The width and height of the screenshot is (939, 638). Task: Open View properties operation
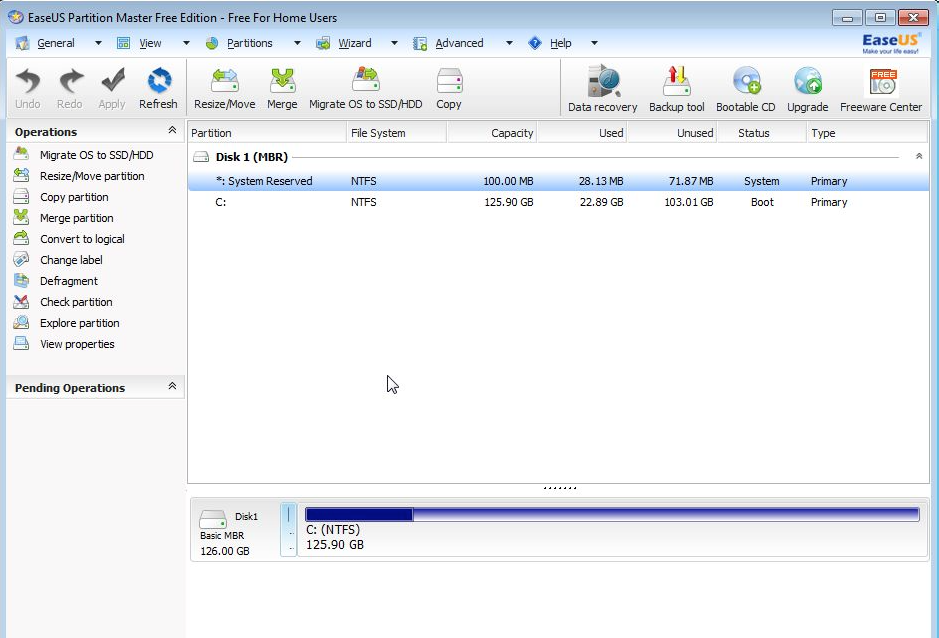coord(64,343)
